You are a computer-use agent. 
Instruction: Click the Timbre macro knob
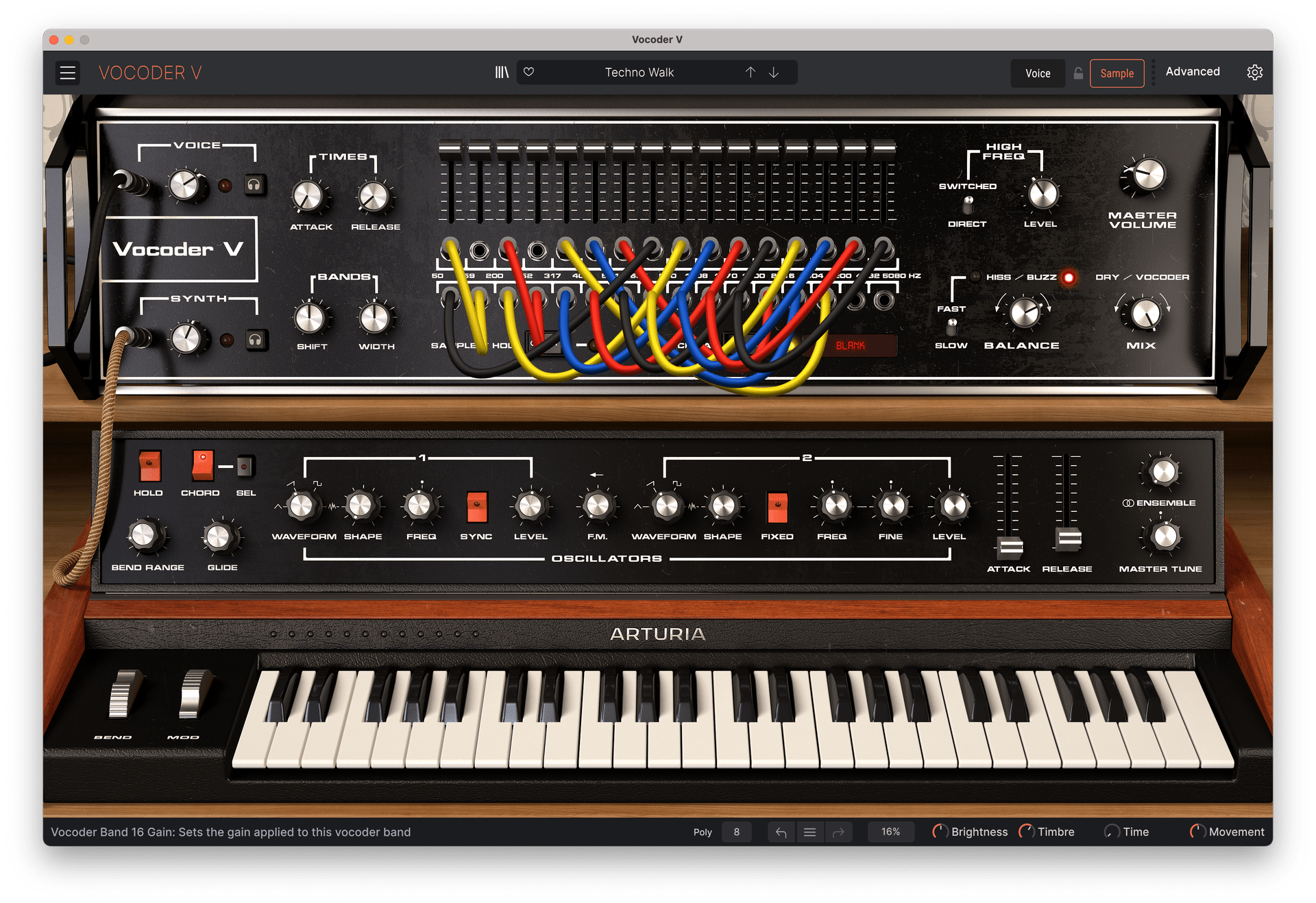coord(1027,832)
